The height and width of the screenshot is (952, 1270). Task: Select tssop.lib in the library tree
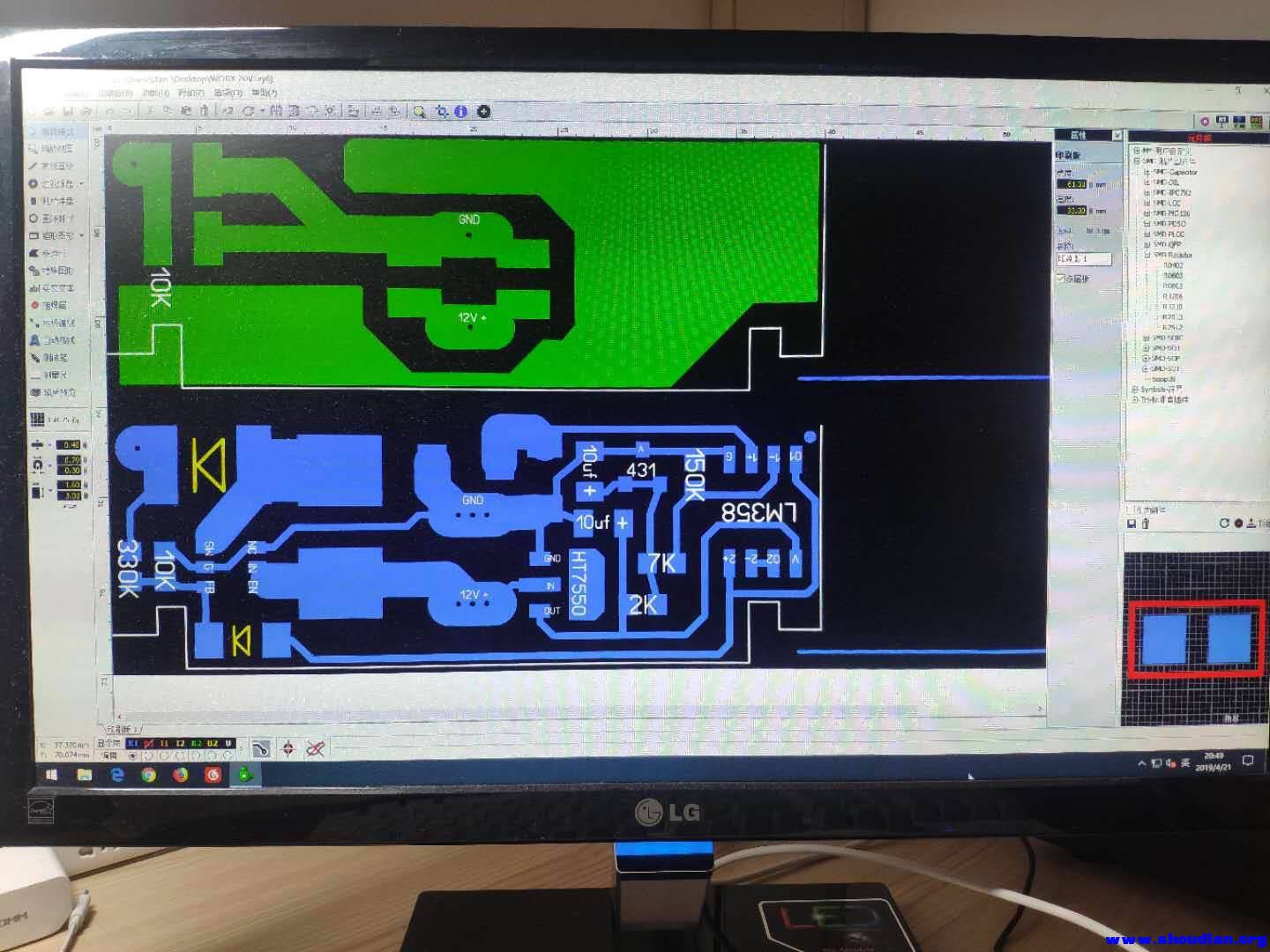point(1164,379)
